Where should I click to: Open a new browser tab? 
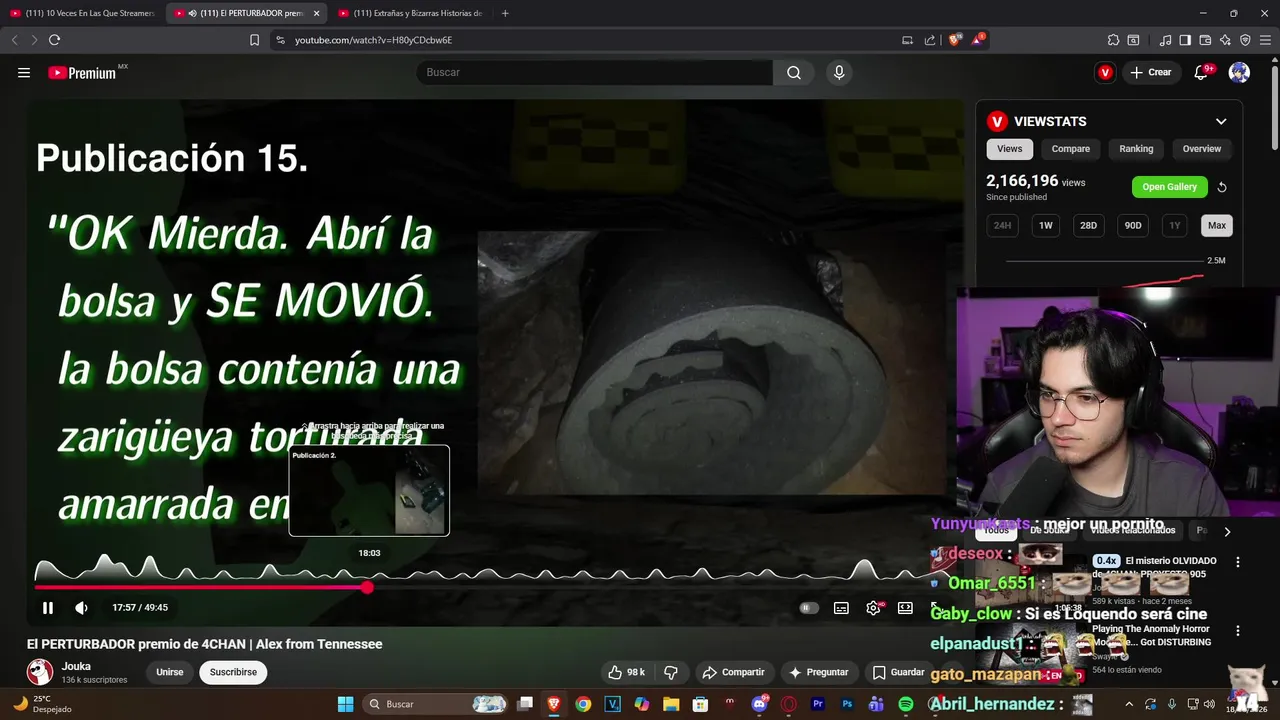505,13
